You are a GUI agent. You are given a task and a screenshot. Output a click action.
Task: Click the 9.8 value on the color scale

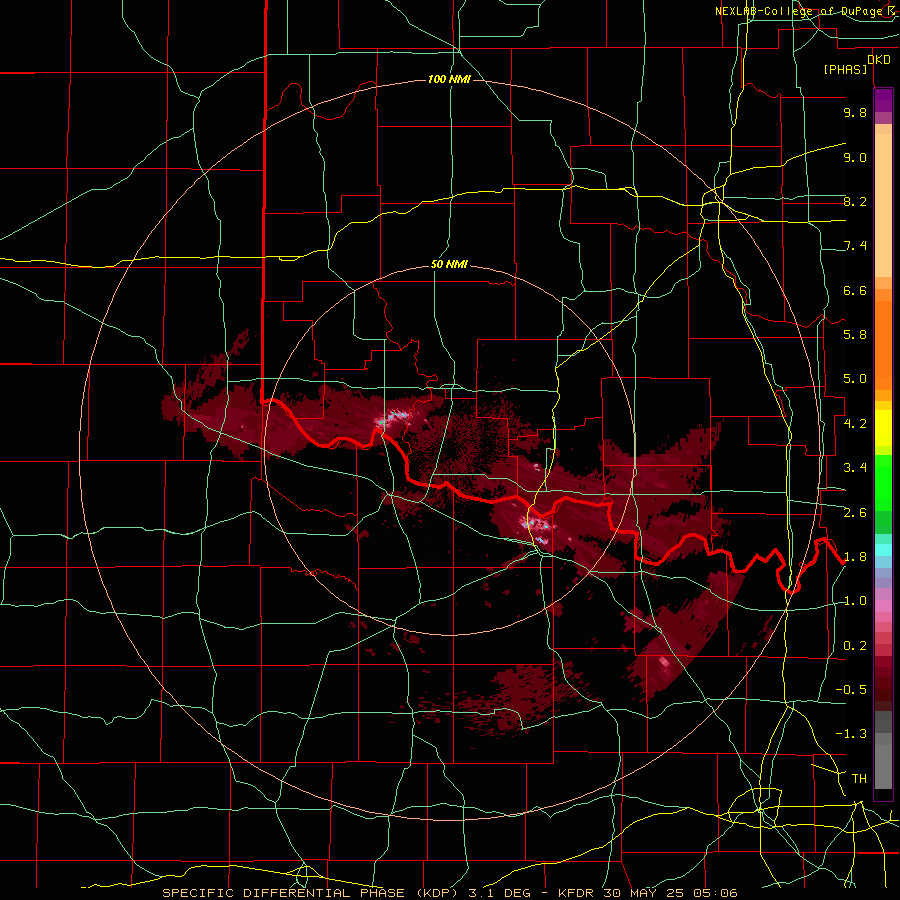pos(855,112)
